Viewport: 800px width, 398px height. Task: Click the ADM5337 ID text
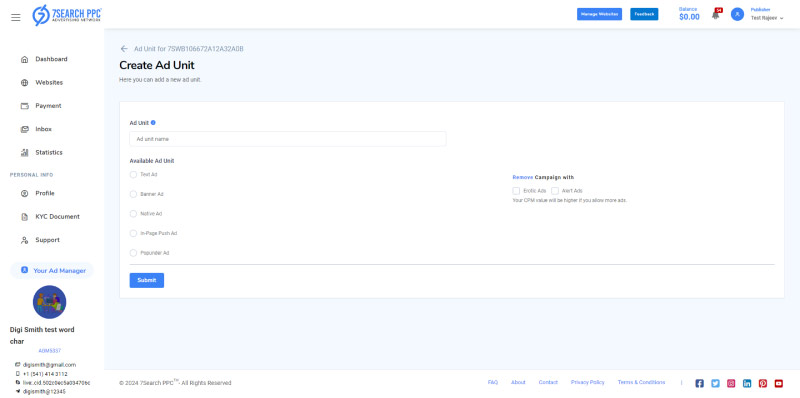[49, 351]
